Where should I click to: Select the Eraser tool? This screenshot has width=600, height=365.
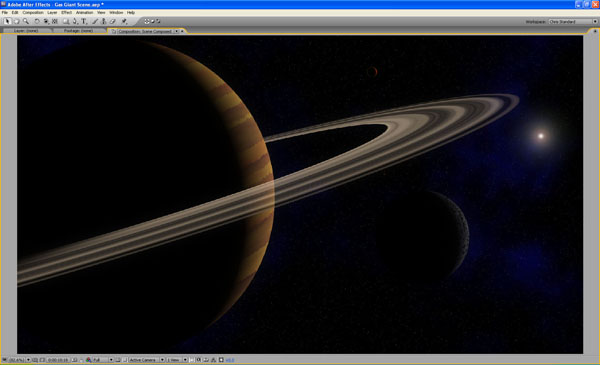point(113,21)
